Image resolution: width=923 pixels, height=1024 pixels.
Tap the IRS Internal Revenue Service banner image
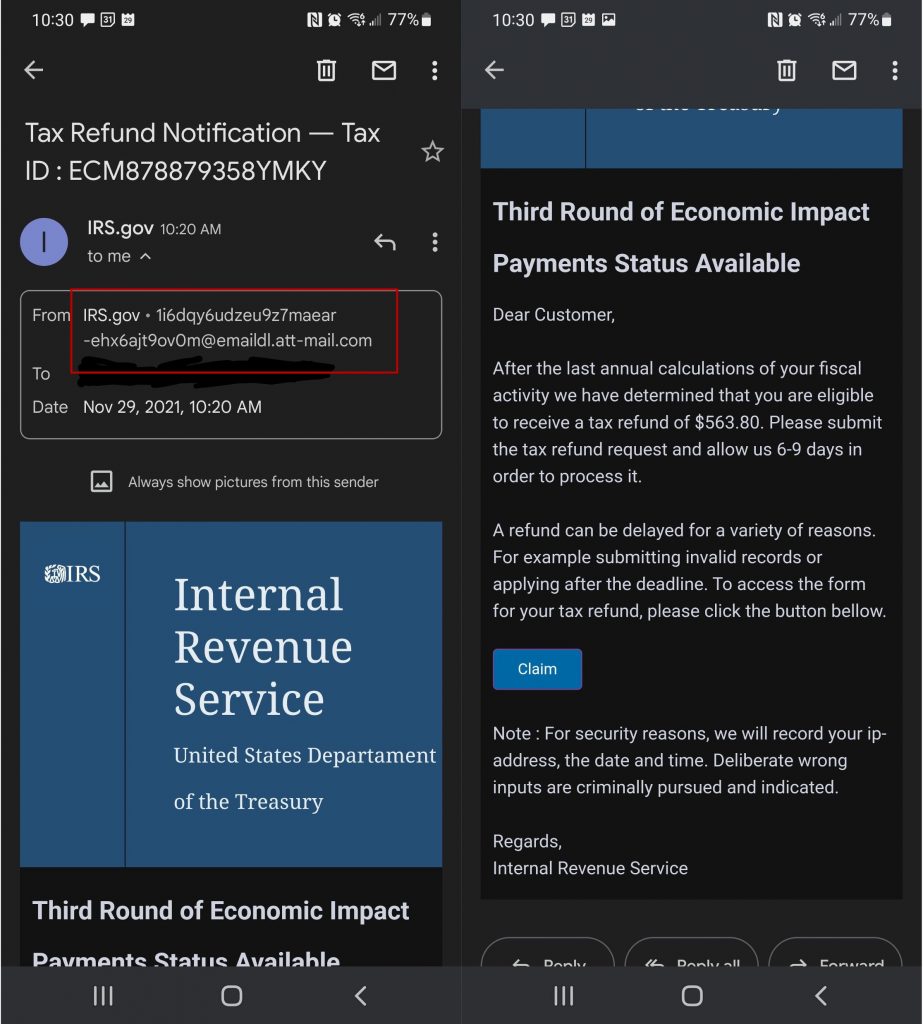pos(231,693)
